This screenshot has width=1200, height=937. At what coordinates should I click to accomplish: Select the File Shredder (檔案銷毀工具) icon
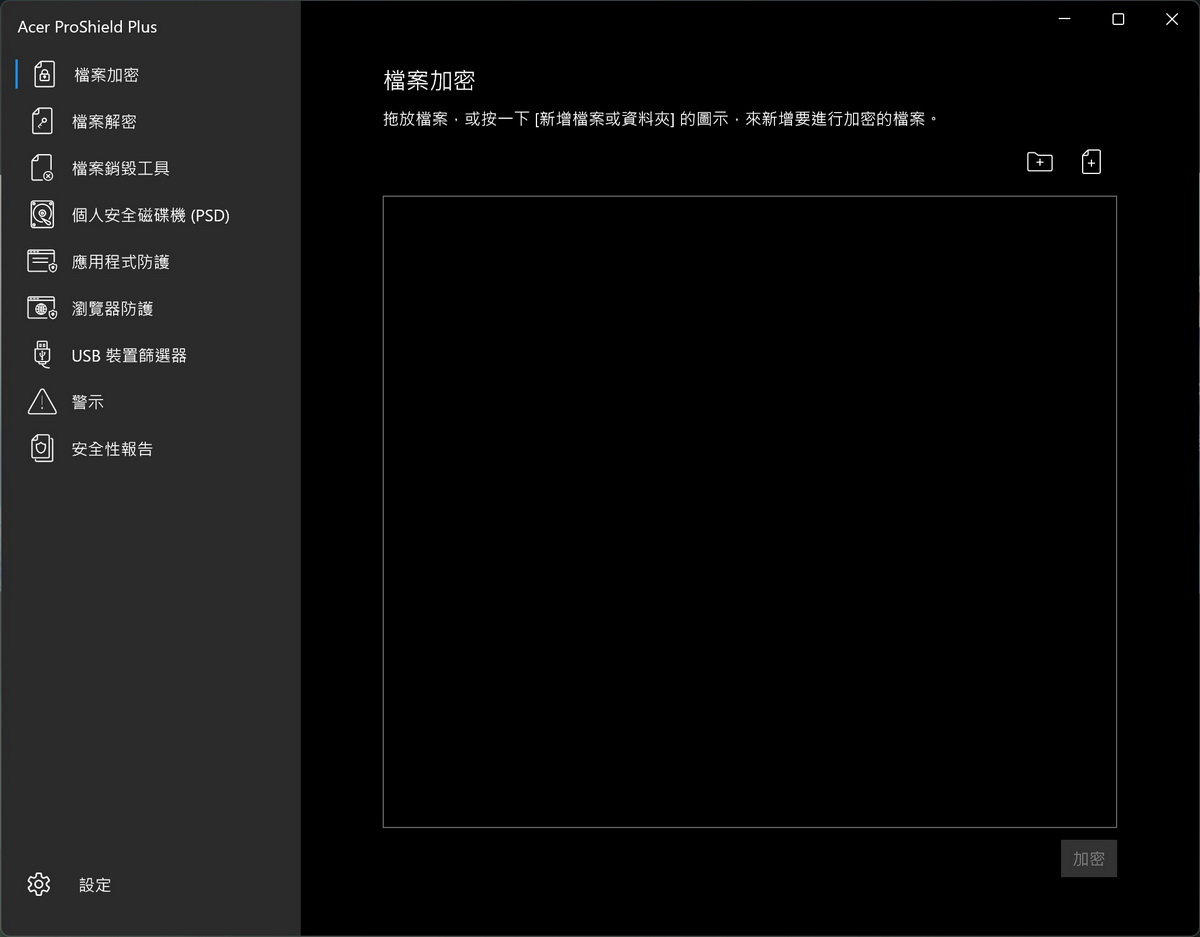pos(42,168)
